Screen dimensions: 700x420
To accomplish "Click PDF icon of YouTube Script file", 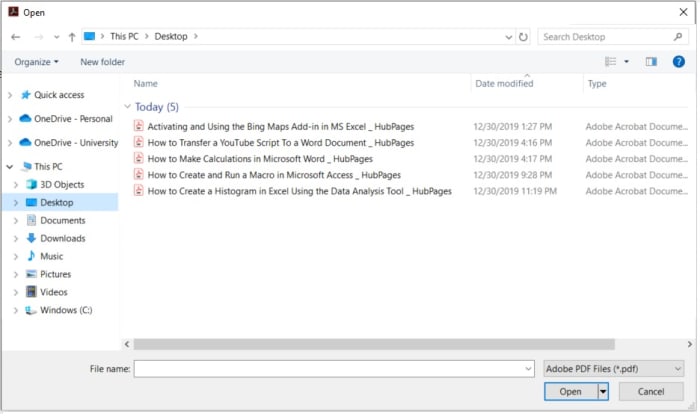I will pyautogui.click(x=139, y=142).
